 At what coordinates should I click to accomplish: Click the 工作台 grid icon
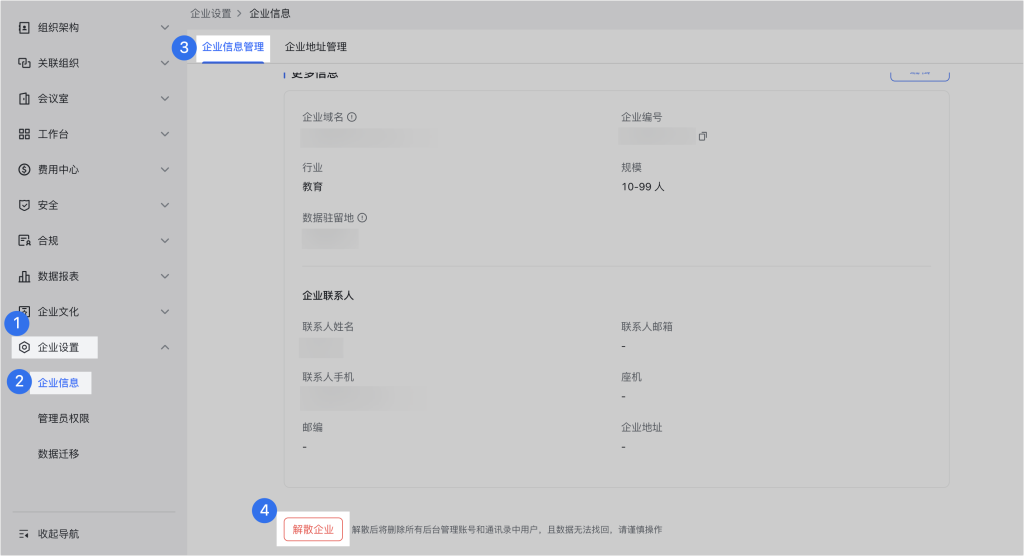[24, 134]
